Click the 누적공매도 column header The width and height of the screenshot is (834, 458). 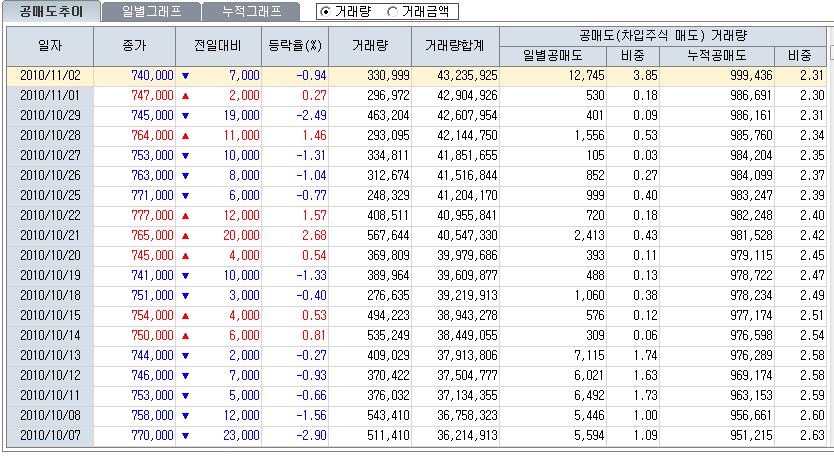click(x=717, y=55)
